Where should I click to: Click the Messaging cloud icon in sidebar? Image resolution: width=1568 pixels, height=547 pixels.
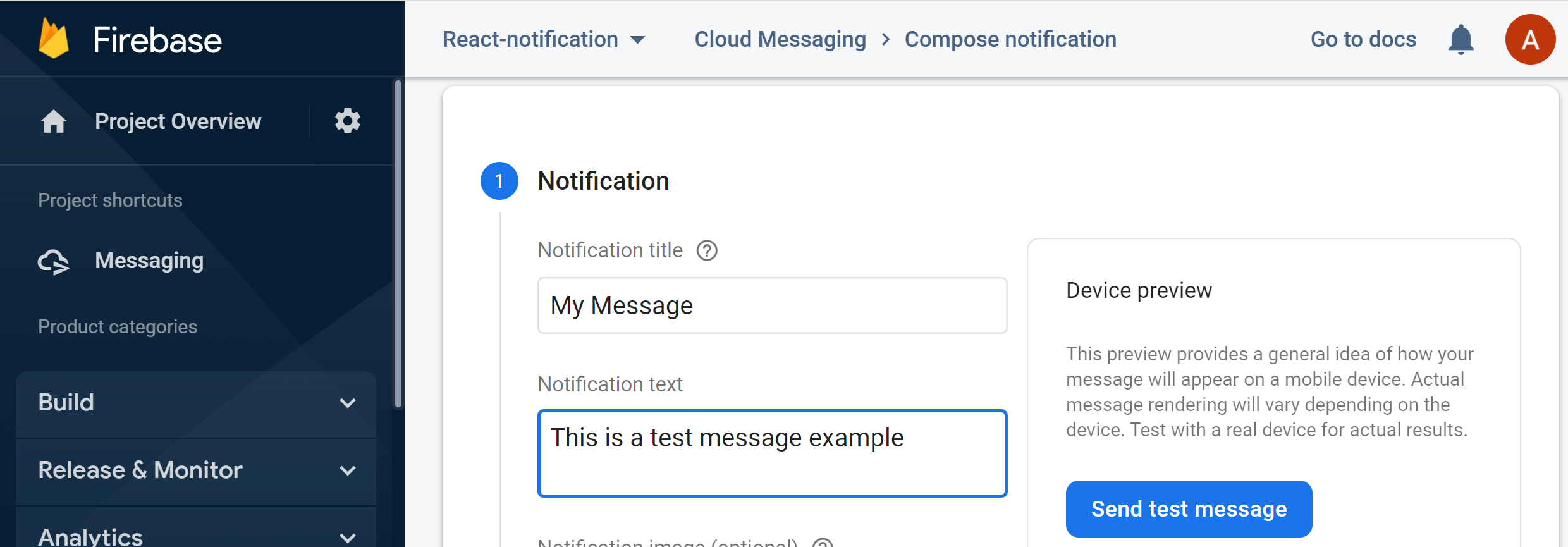pos(54,261)
